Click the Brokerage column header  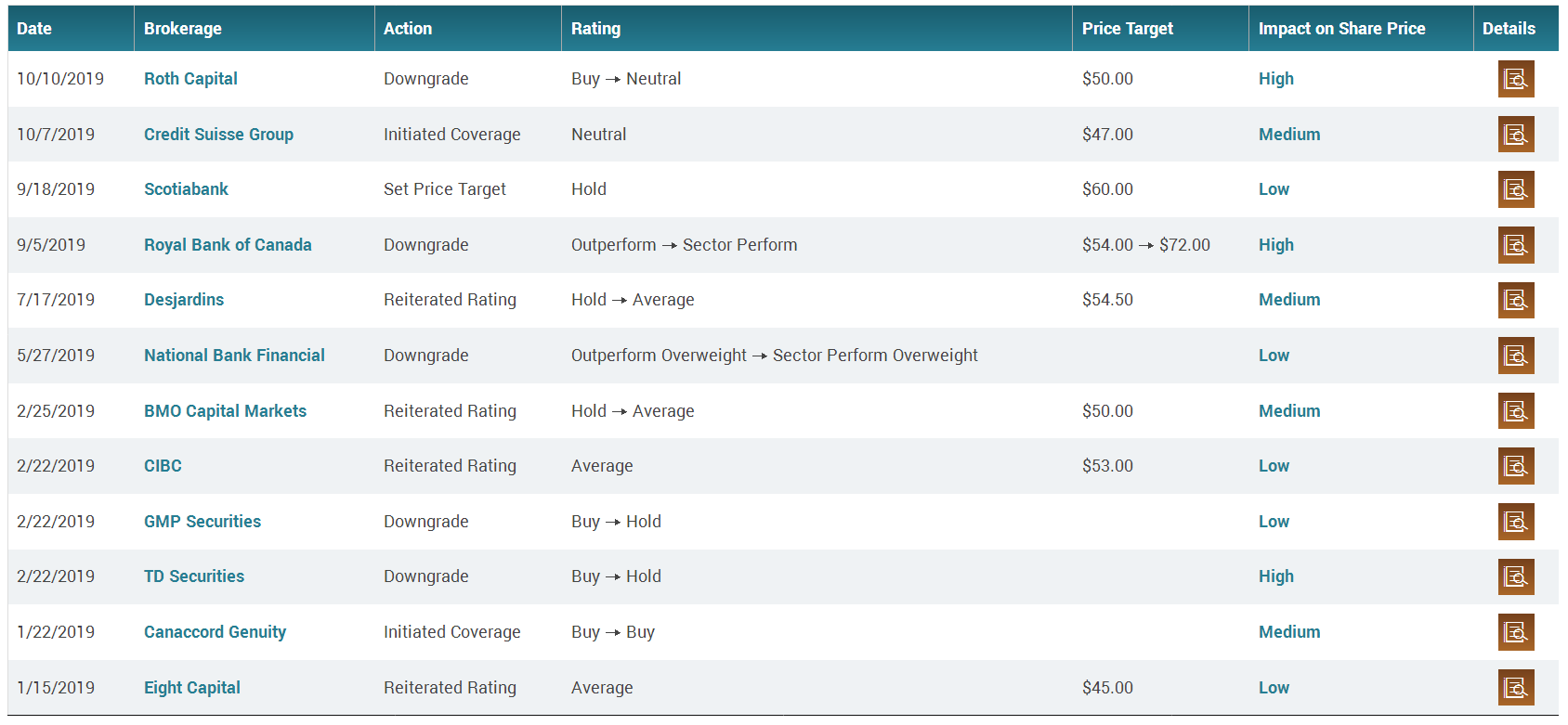coord(183,29)
